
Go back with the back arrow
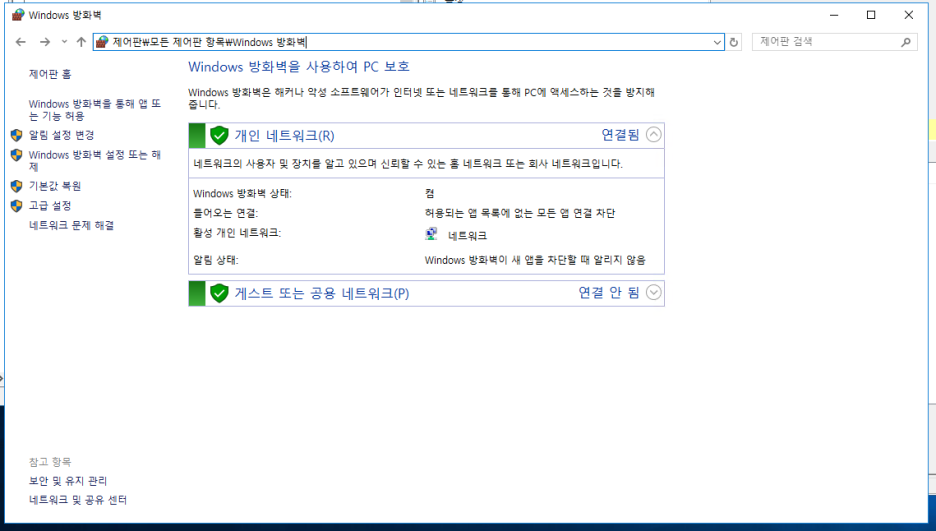pyautogui.click(x=21, y=42)
